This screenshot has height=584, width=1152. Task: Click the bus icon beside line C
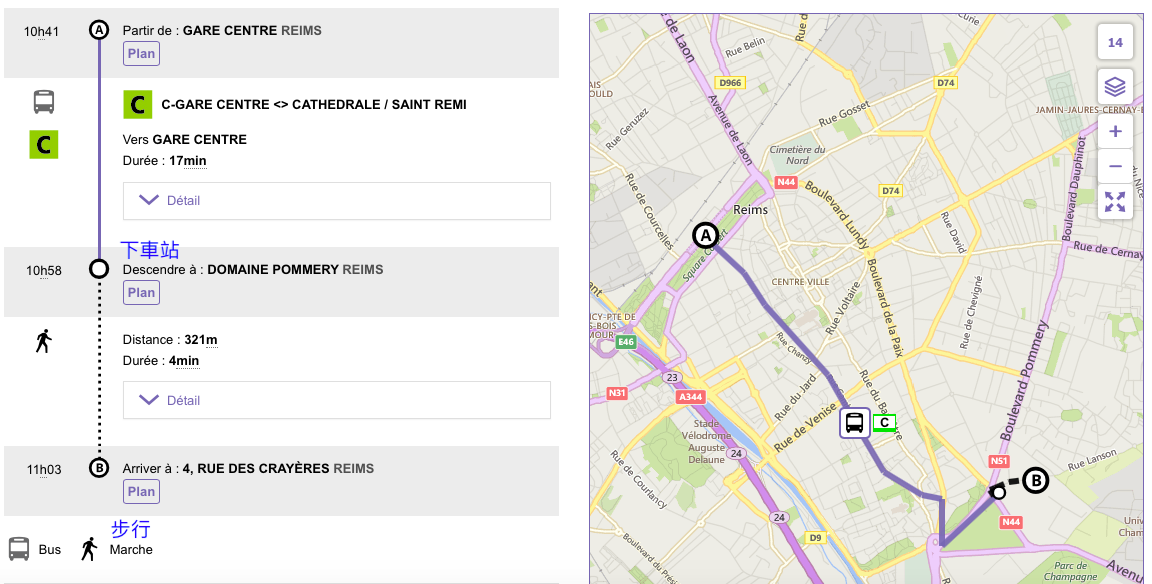[x=44, y=101]
